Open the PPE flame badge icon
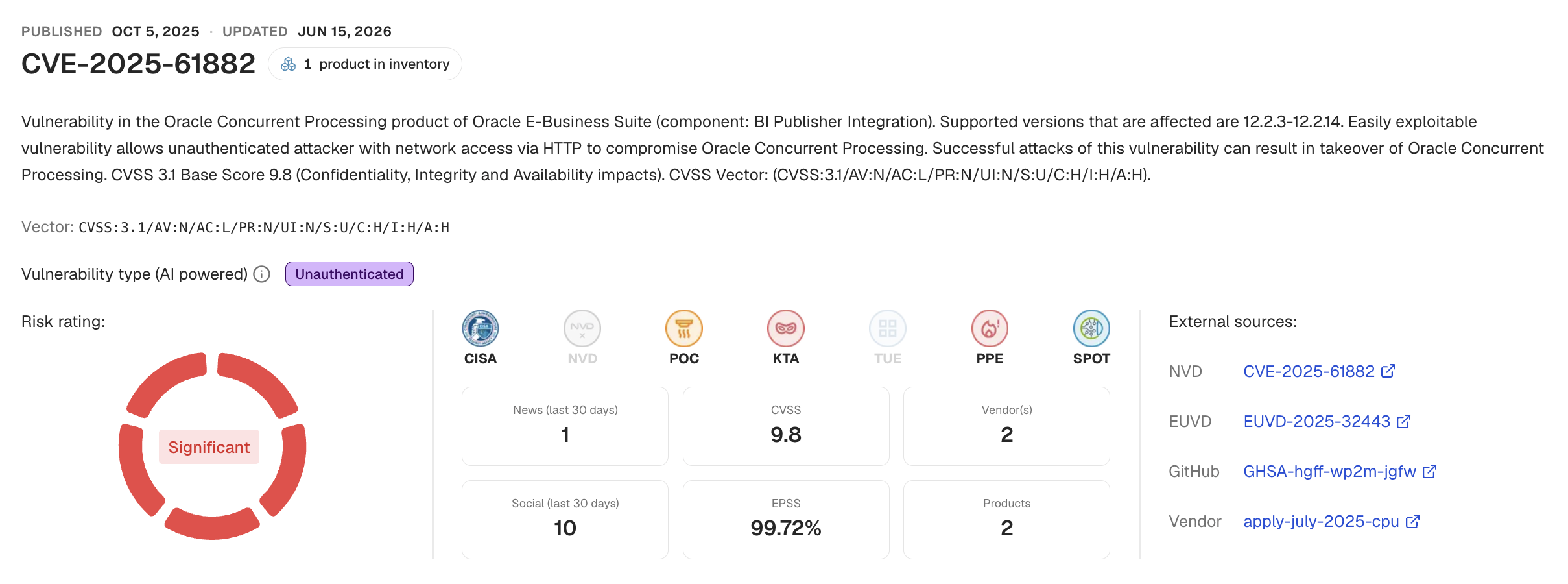This screenshot has height=584, width=1568. click(990, 328)
